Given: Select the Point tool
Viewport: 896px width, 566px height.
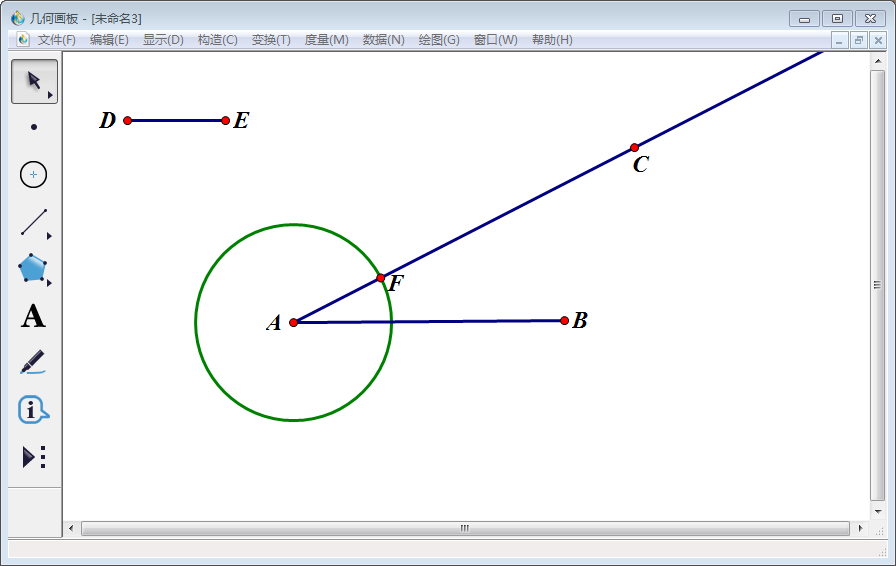Looking at the screenshot, I should point(34,127).
